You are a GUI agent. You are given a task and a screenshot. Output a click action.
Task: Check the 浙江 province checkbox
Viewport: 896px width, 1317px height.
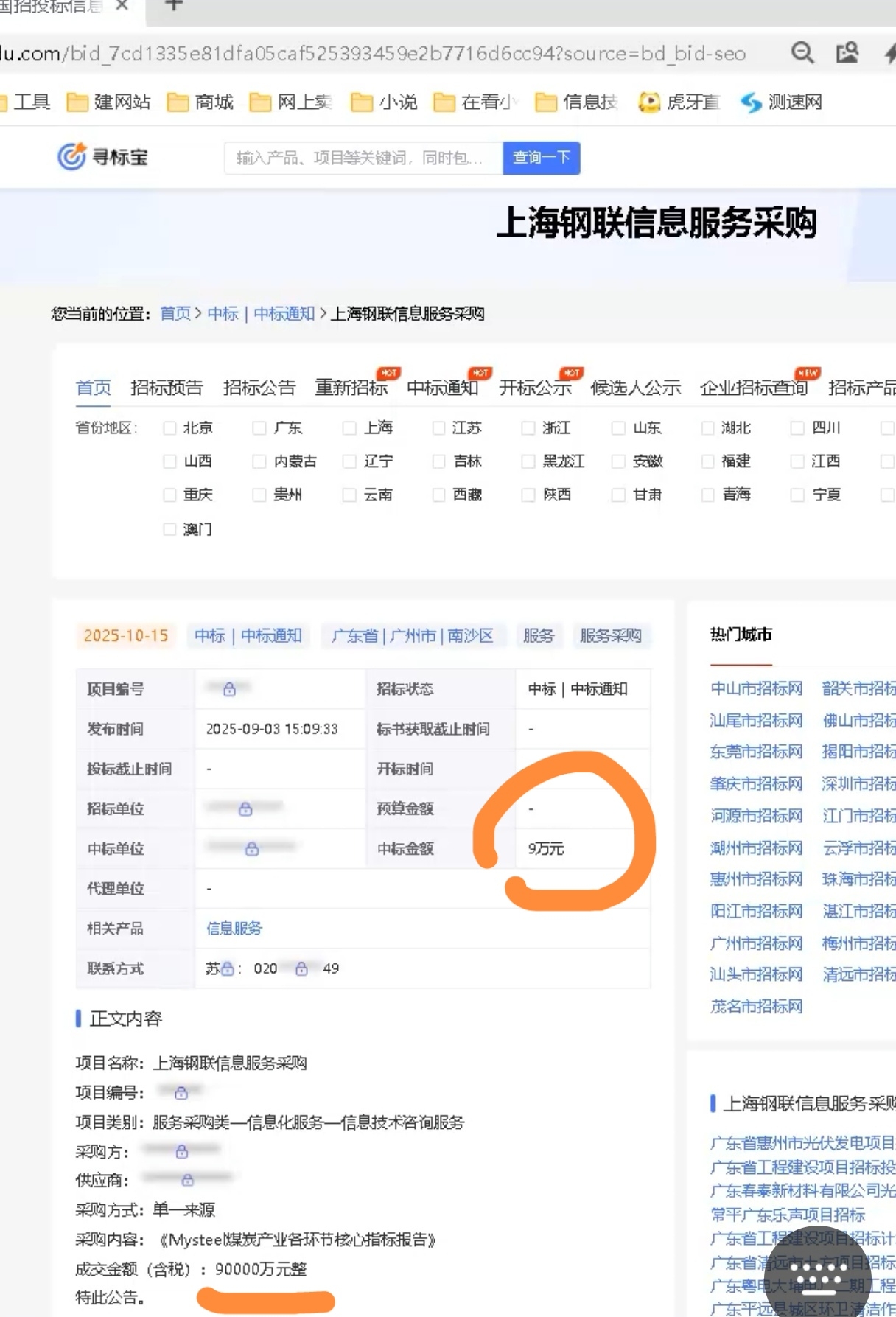pyautogui.click(x=528, y=427)
